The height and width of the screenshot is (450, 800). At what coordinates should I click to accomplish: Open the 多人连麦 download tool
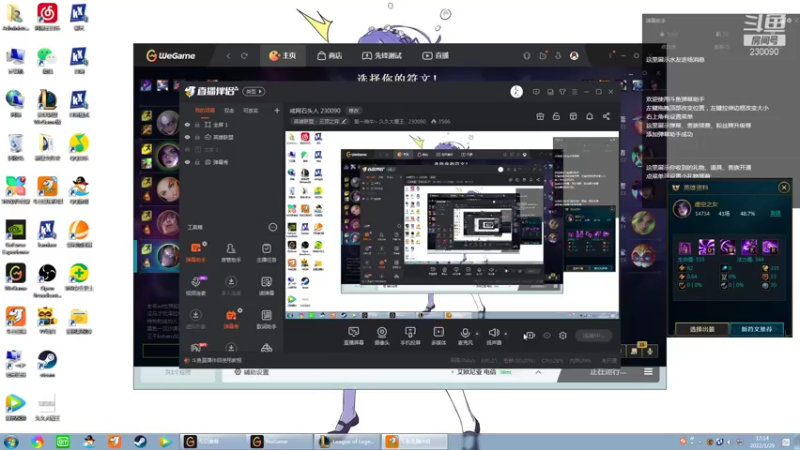click(231, 286)
